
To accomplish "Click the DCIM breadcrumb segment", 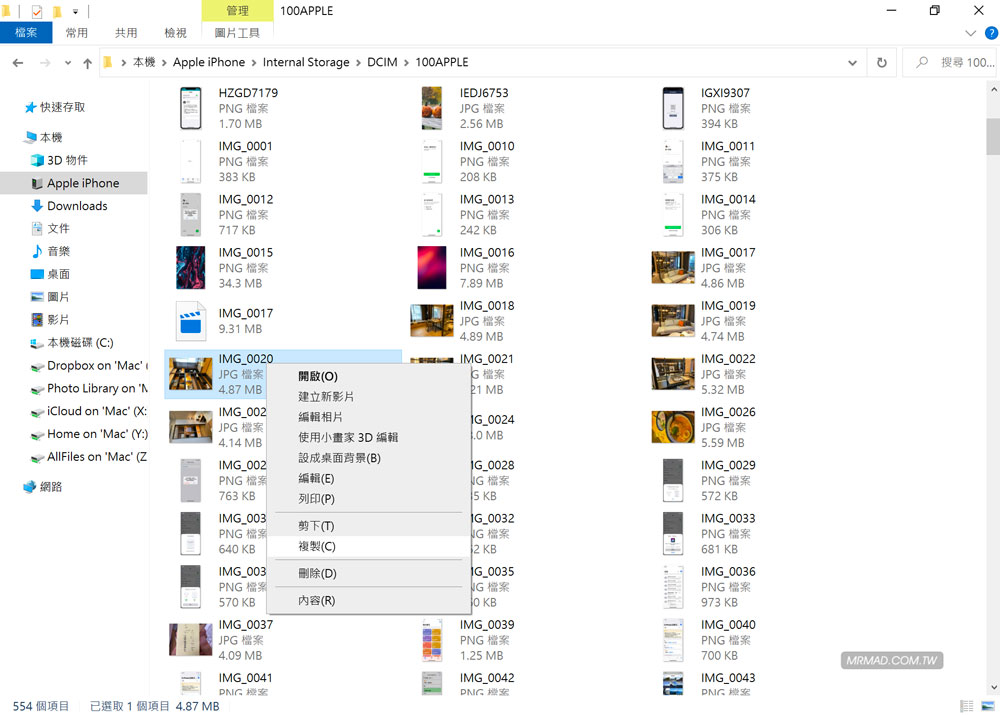I will [x=382, y=63].
